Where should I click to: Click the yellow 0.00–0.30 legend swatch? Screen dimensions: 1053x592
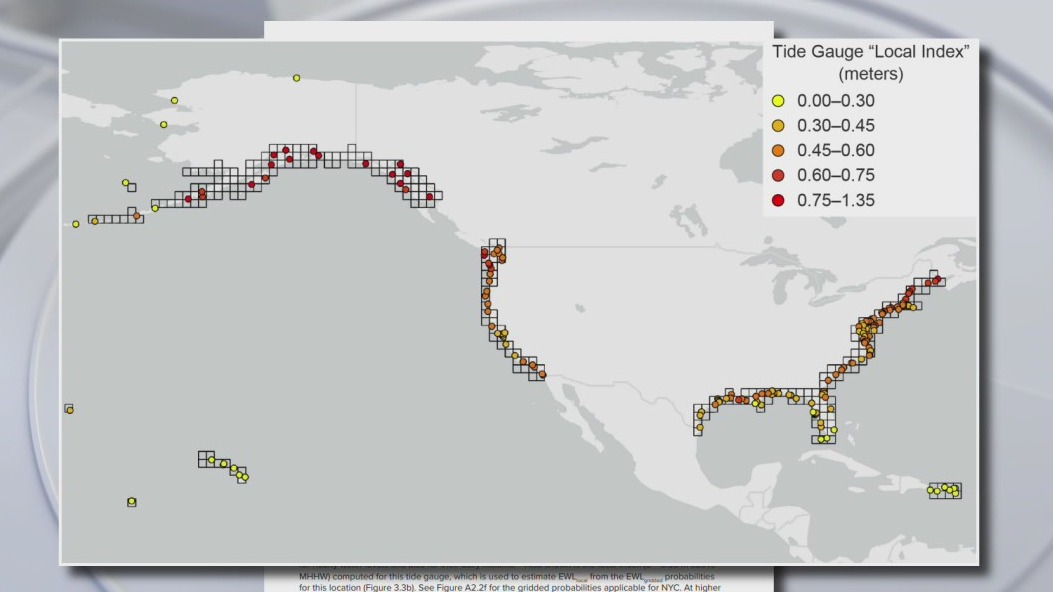click(x=778, y=101)
